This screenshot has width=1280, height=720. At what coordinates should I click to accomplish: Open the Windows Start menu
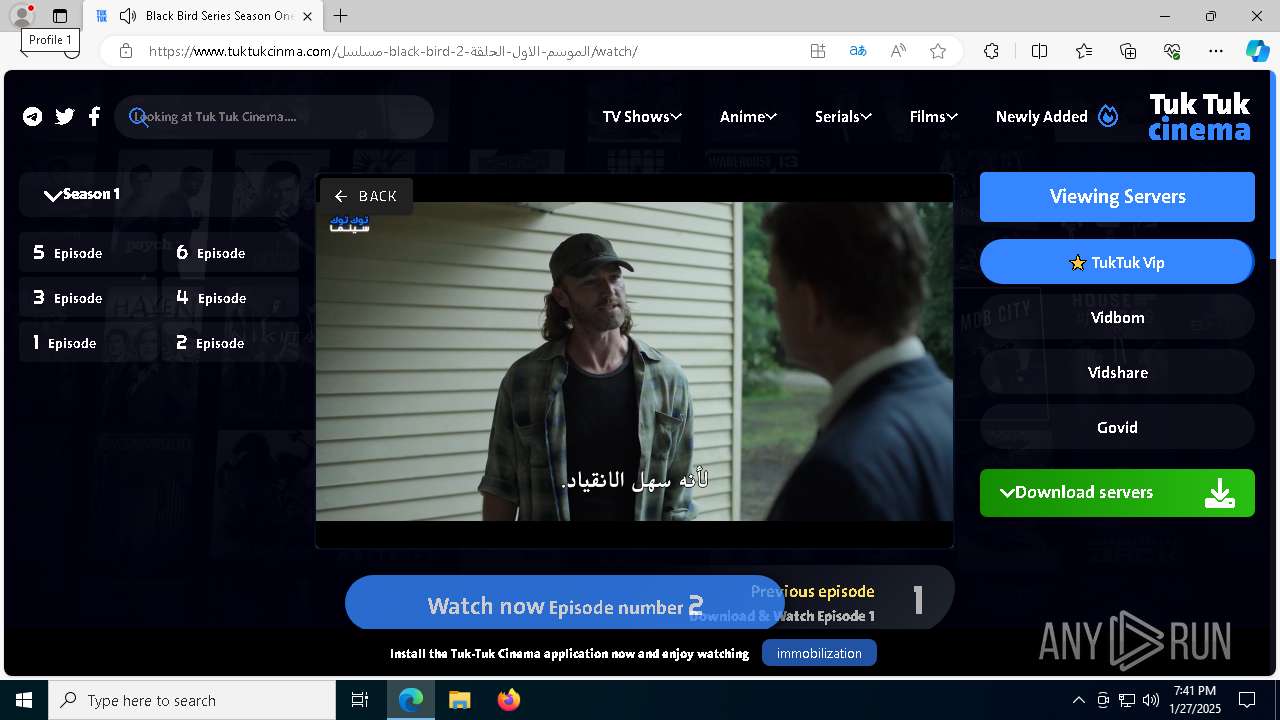(x=24, y=700)
